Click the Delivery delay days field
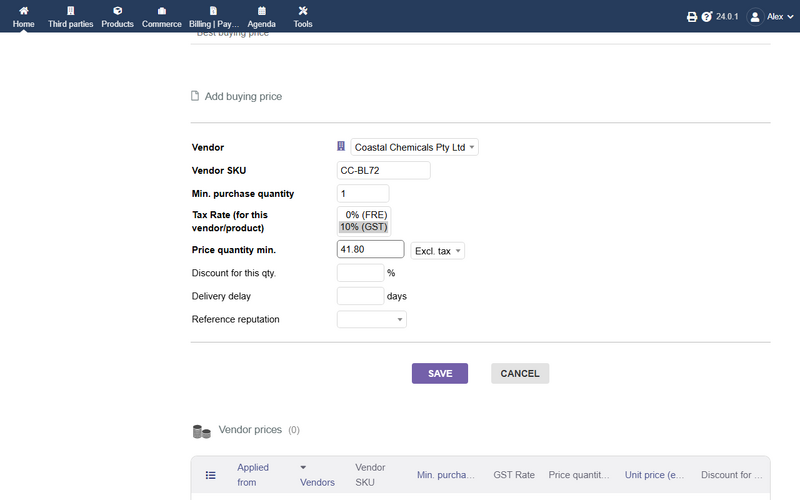 [360, 296]
